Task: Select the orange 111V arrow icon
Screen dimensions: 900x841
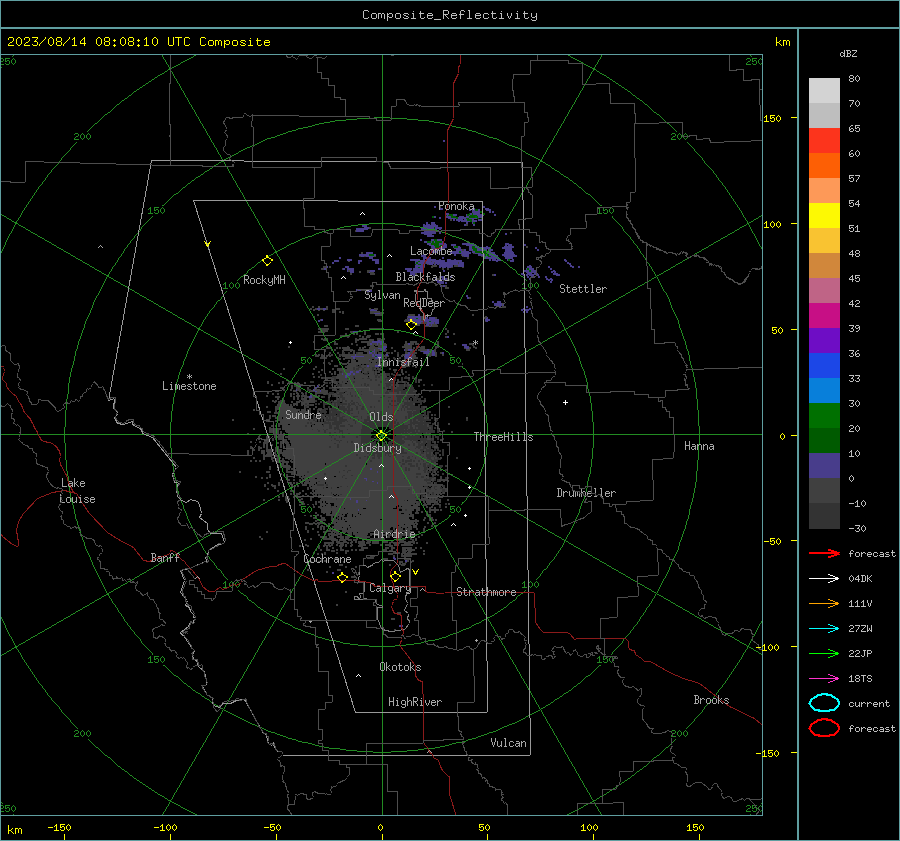Action: point(824,603)
